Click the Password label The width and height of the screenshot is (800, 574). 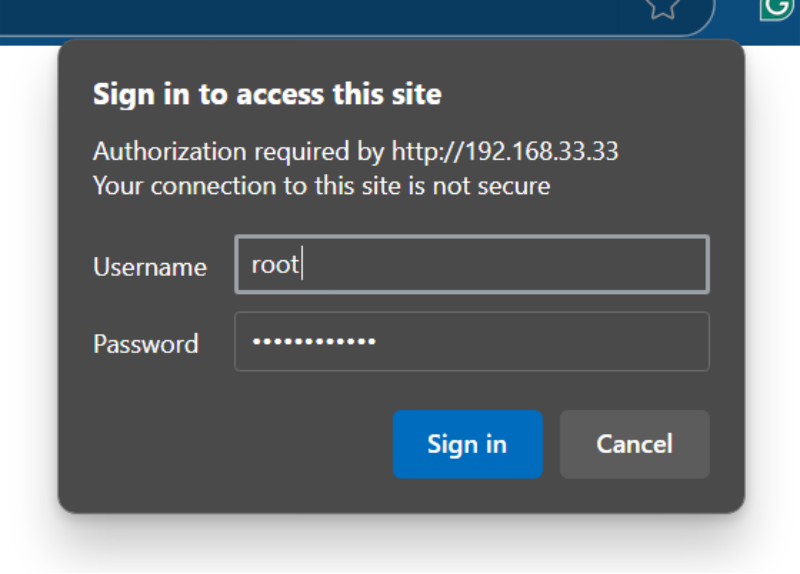pyautogui.click(x=146, y=344)
